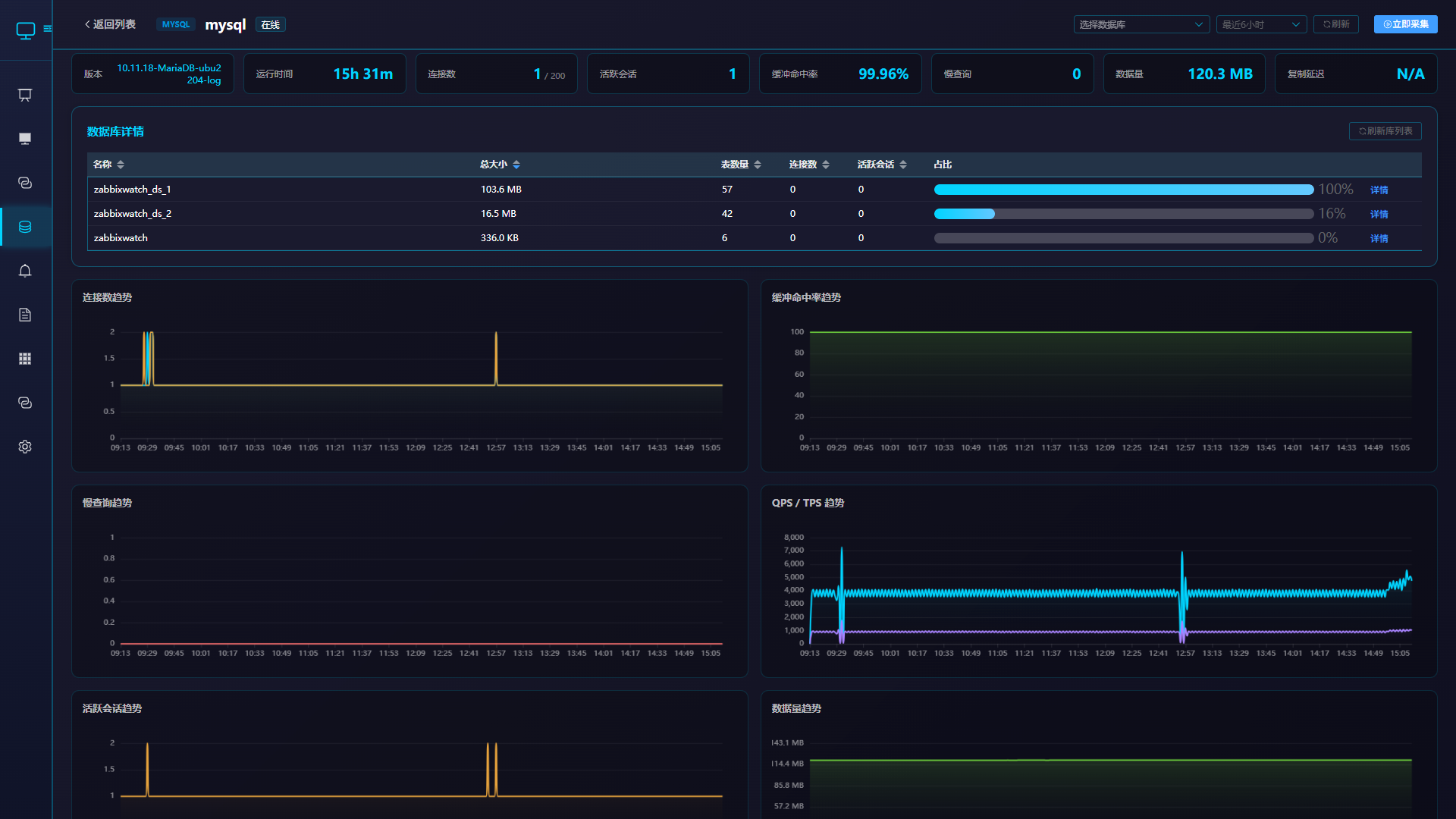This screenshot has width=1456, height=819.
Task: Click the 刷新 button in the header
Action: point(1336,24)
